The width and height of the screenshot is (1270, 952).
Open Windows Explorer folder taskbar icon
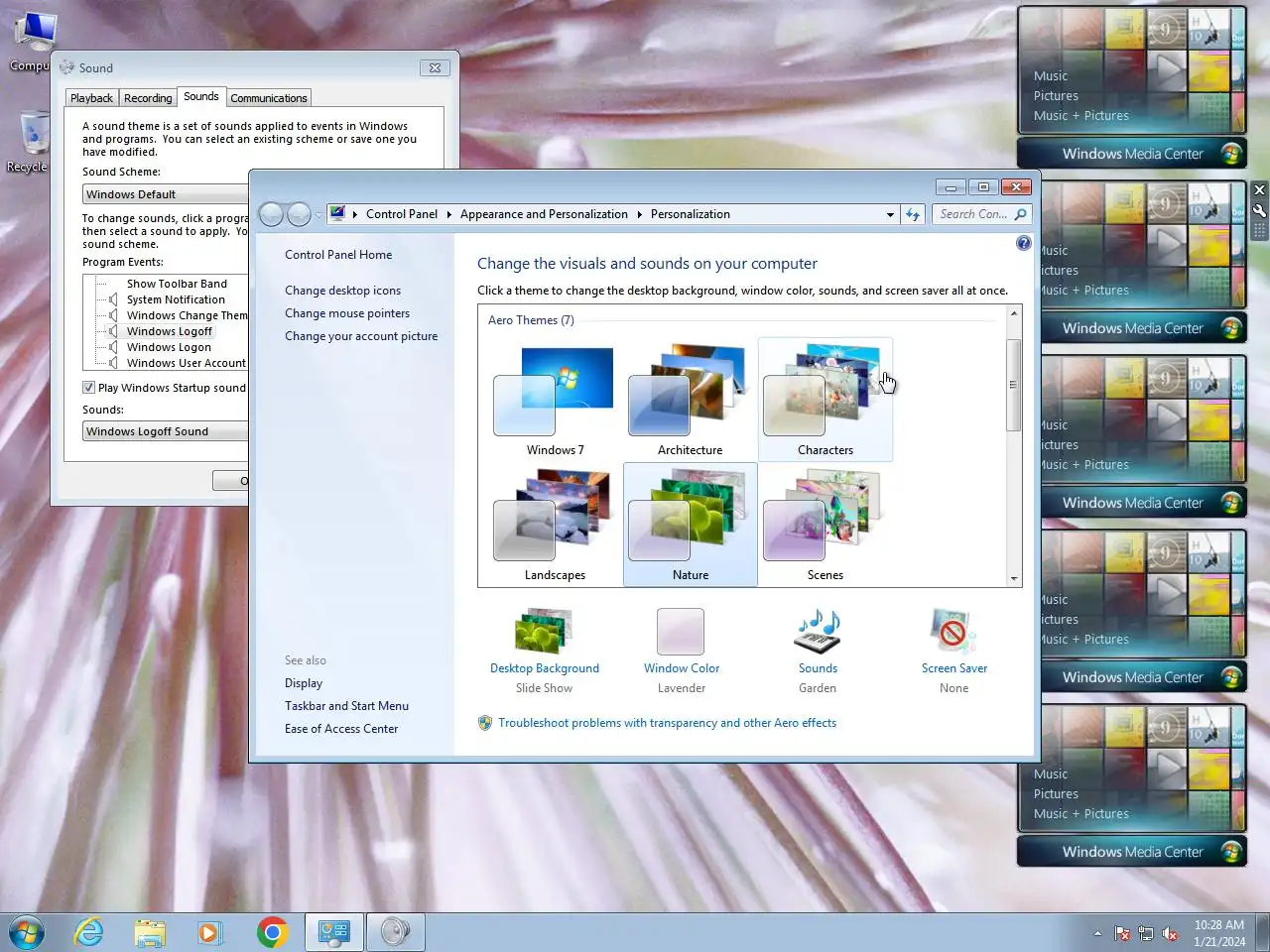point(150,932)
